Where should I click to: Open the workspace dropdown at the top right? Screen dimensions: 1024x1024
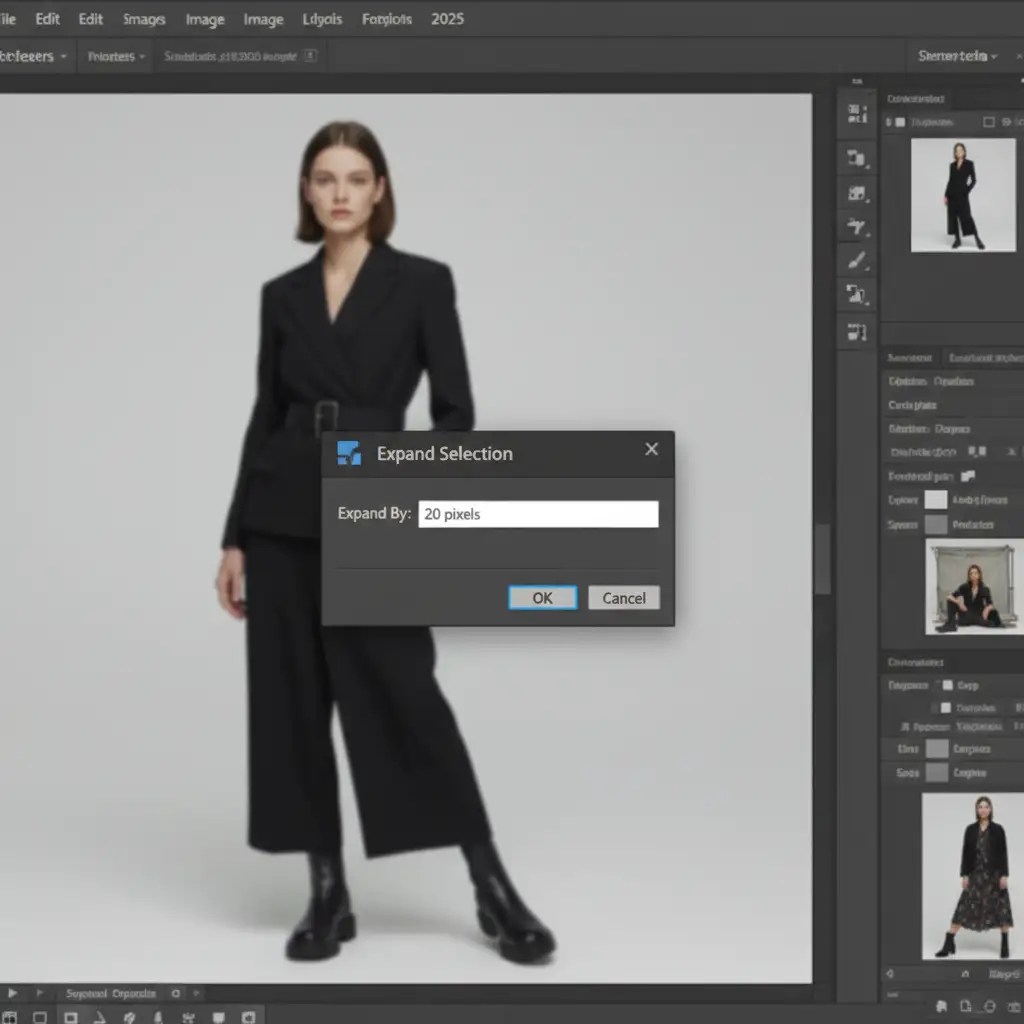click(x=957, y=56)
